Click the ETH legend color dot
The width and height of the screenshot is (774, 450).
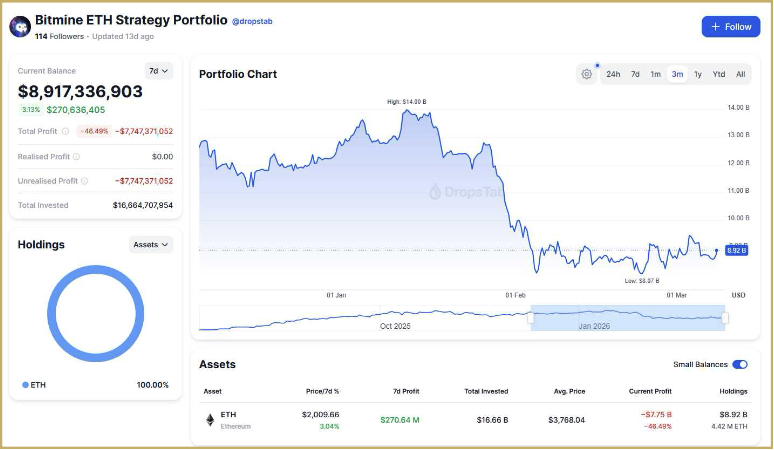[25, 385]
